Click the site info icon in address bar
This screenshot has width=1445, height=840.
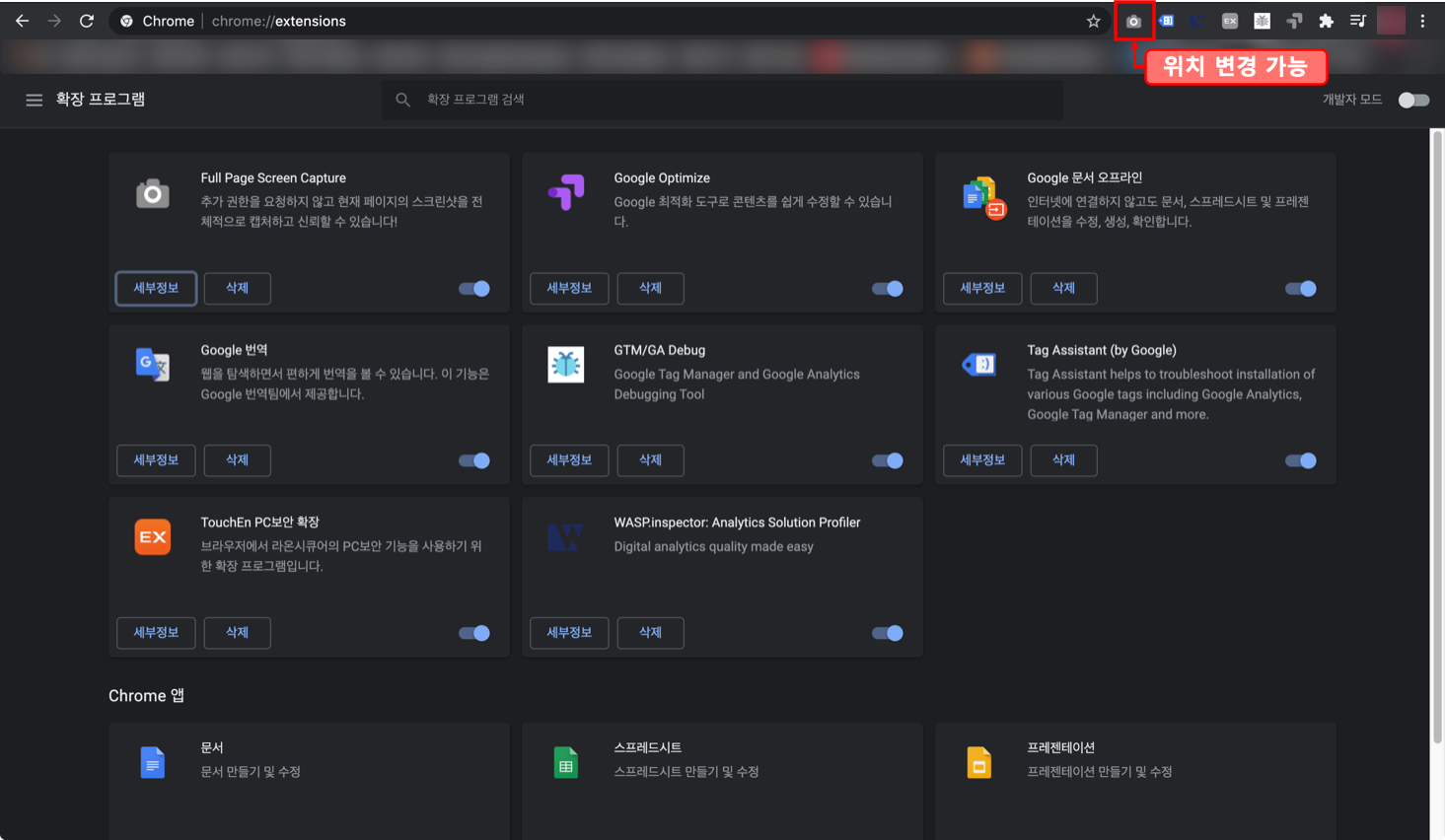(126, 21)
